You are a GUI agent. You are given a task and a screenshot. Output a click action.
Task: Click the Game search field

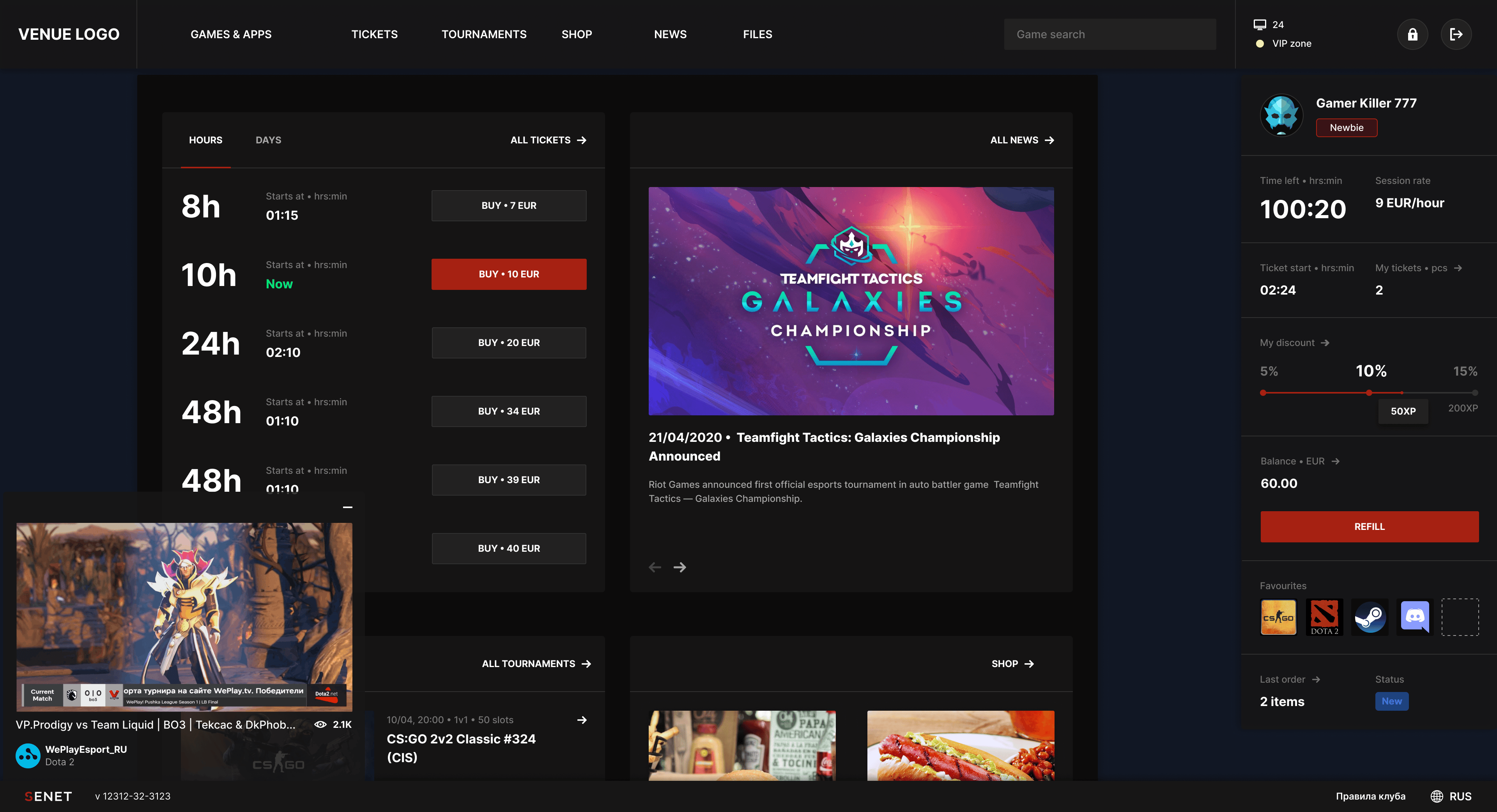(x=1109, y=34)
